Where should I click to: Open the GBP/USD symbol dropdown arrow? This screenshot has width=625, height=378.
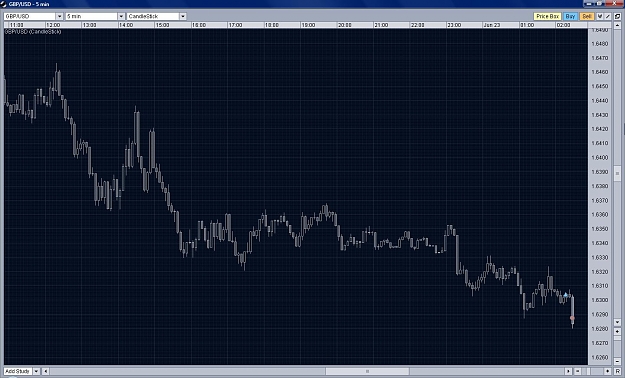(x=59, y=16)
